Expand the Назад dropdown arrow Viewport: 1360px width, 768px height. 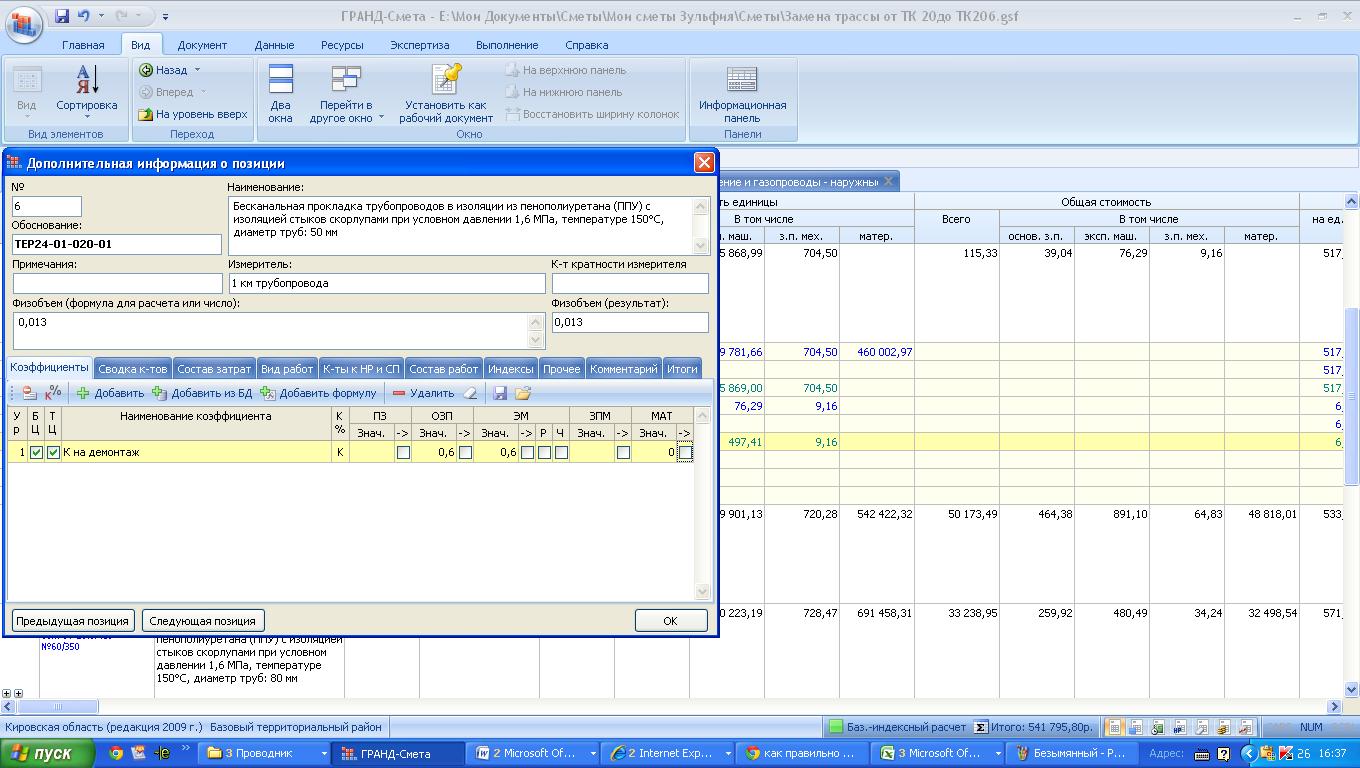pos(197,70)
